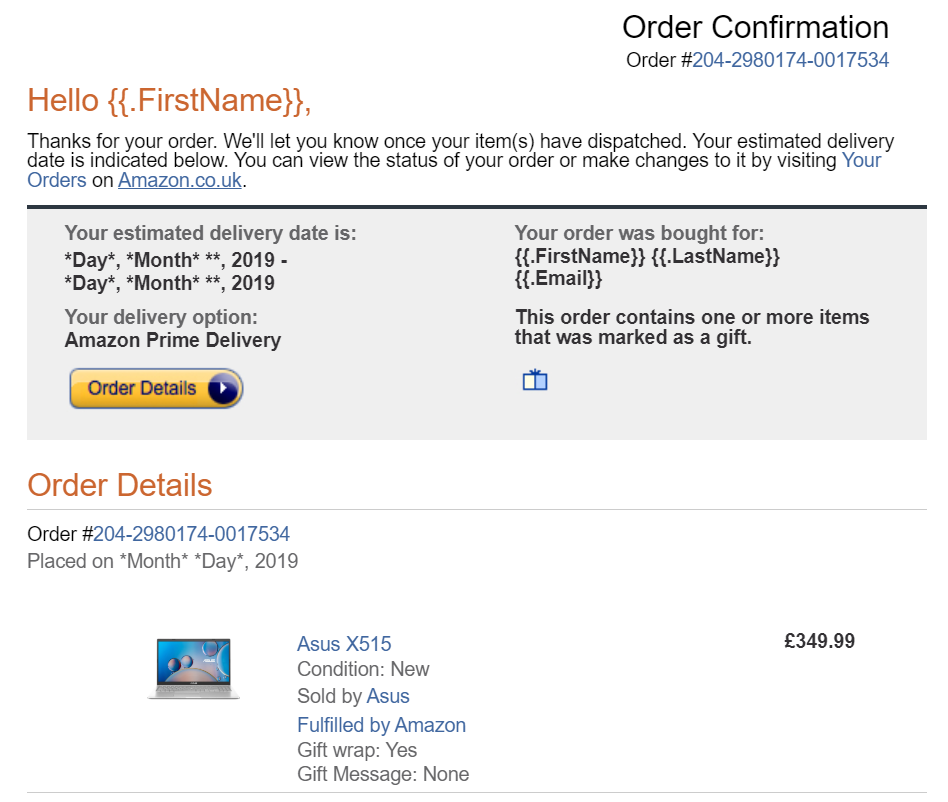The image size is (948, 802).
Task: Click the Email placeholder text
Action: (558, 278)
